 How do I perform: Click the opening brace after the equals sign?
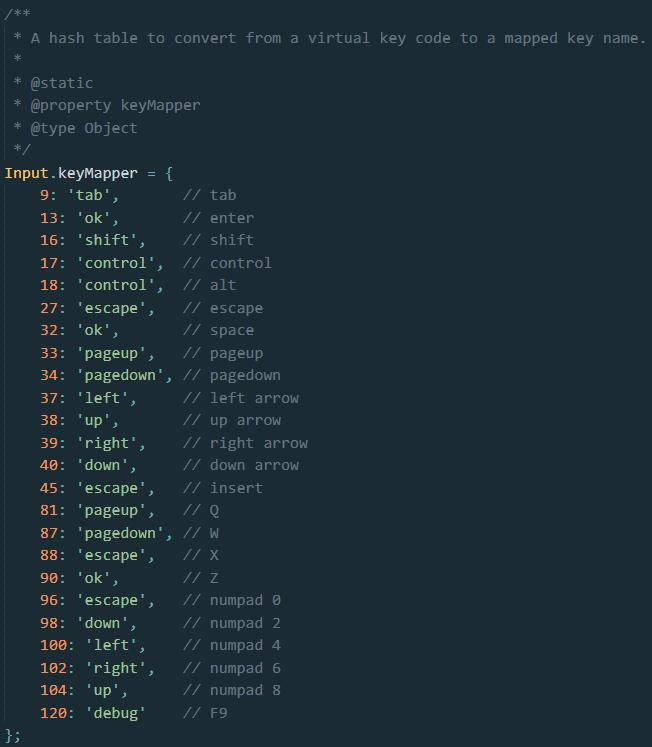pos(169,173)
